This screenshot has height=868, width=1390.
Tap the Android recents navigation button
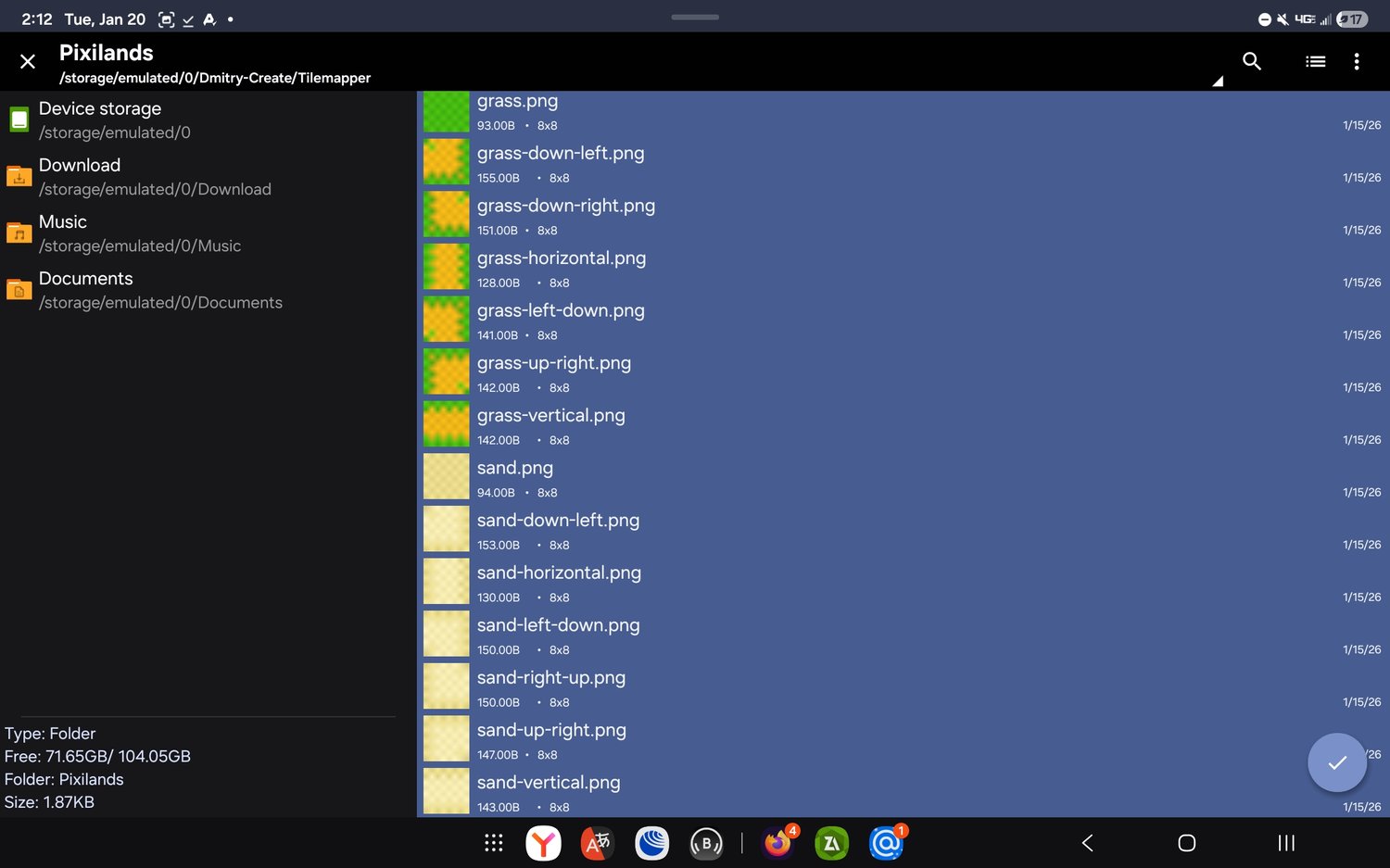pos(1286,843)
